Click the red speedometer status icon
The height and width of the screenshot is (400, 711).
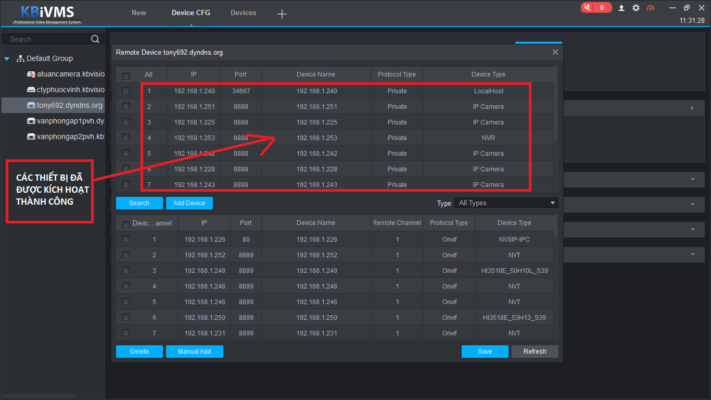pyautogui.click(x=651, y=8)
